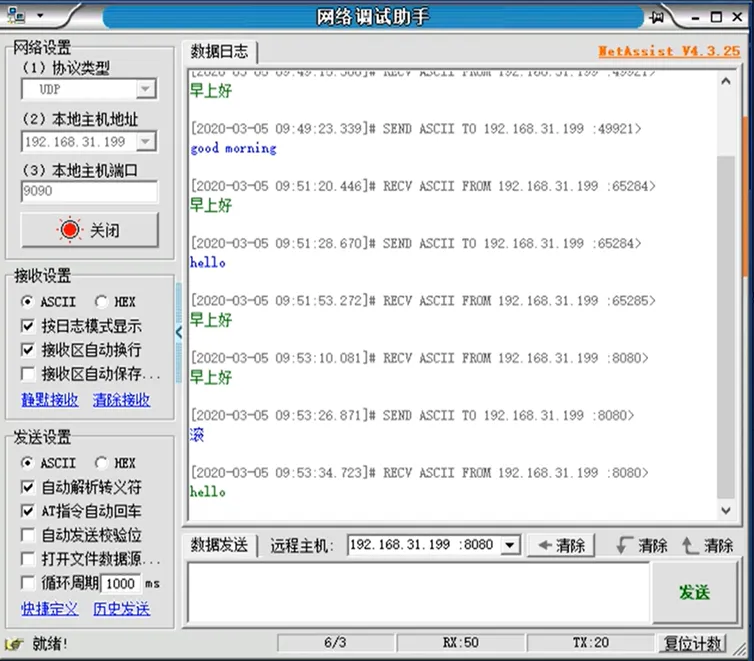The width and height of the screenshot is (754, 661).
Task: Open the 本地主机地址 dropdown
Action: click(146, 141)
